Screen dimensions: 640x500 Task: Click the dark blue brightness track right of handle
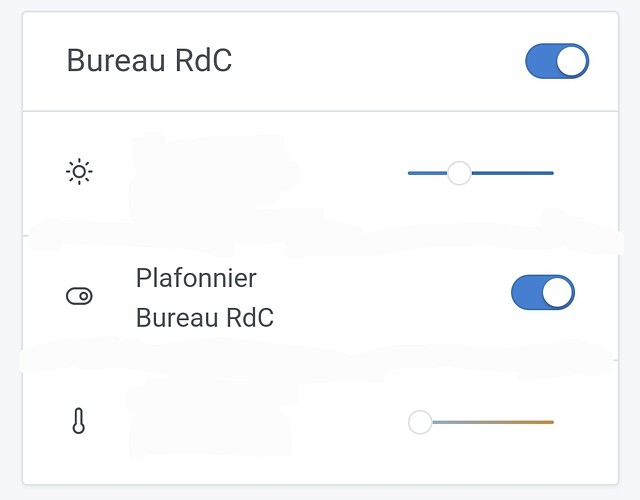coord(512,173)
